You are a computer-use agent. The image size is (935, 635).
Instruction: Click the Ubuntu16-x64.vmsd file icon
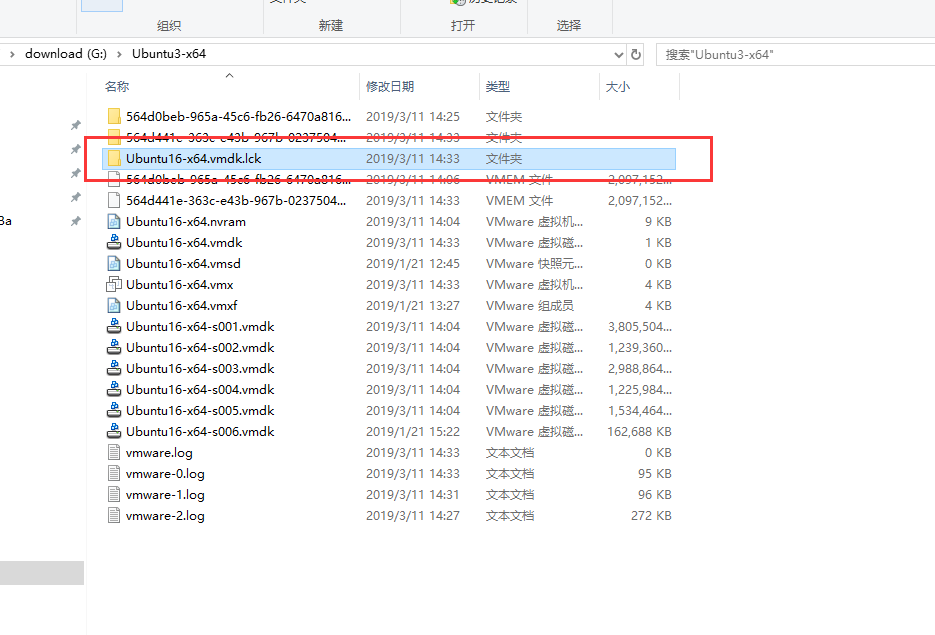pyautogui.click(x=114, y=264)
